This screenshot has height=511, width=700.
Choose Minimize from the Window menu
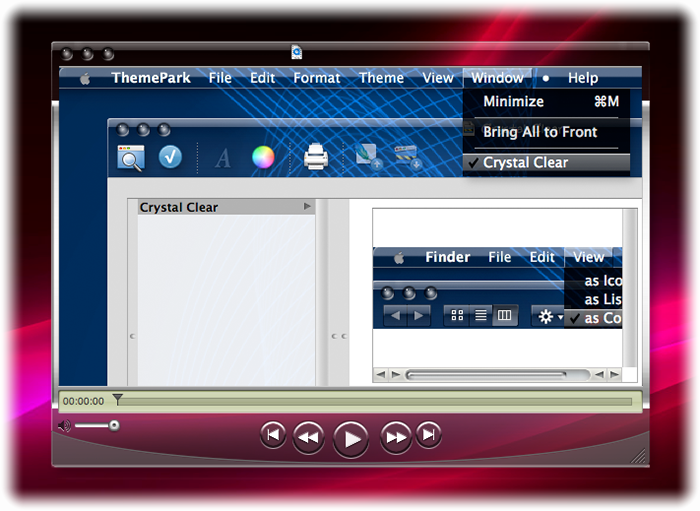click(546, 102)
